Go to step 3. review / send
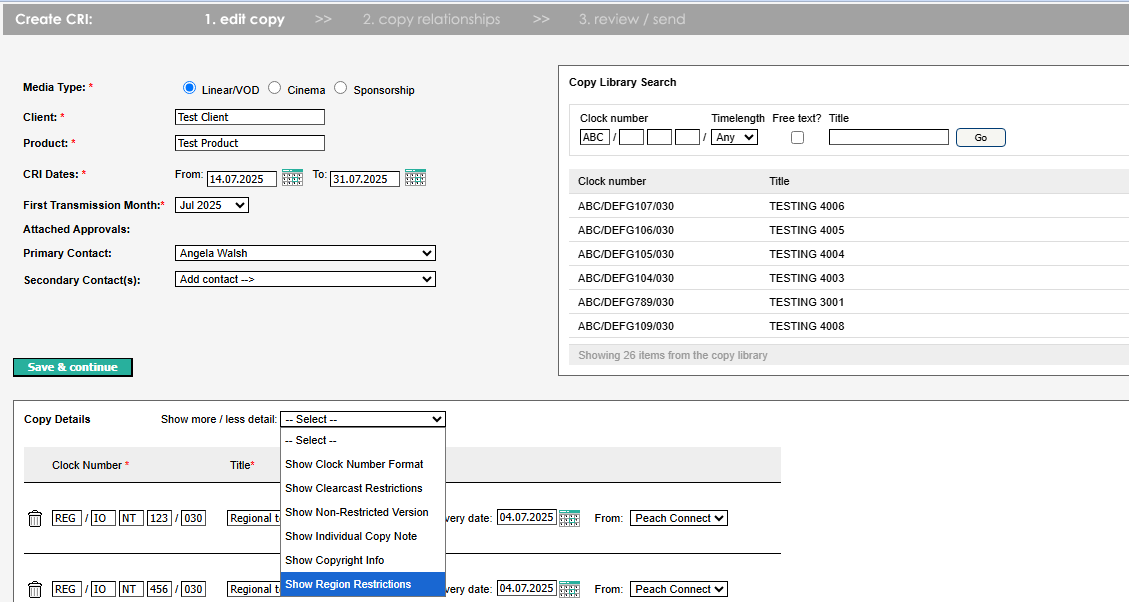The height and width of the screenshot is (602, 1129). tap(632, 19)
